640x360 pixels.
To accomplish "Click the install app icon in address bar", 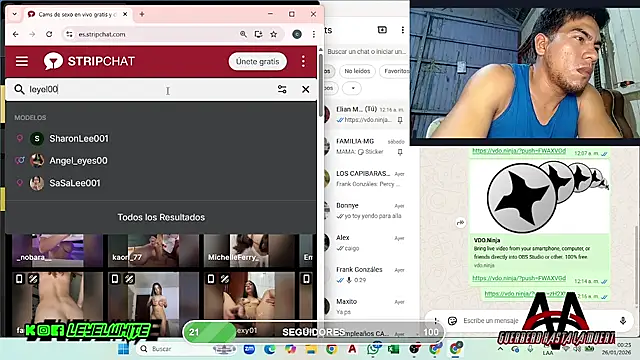I will pyautogui.click(x=258, y=34).
